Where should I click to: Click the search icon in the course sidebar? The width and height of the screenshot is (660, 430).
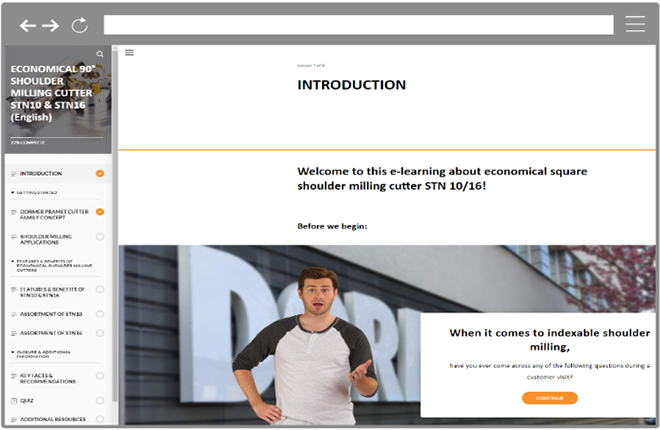coord(100,54)
